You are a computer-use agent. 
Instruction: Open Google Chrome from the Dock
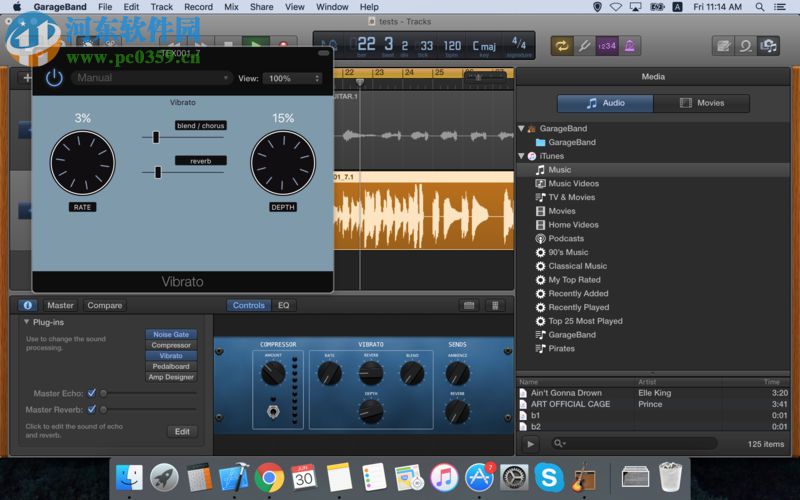269,478
